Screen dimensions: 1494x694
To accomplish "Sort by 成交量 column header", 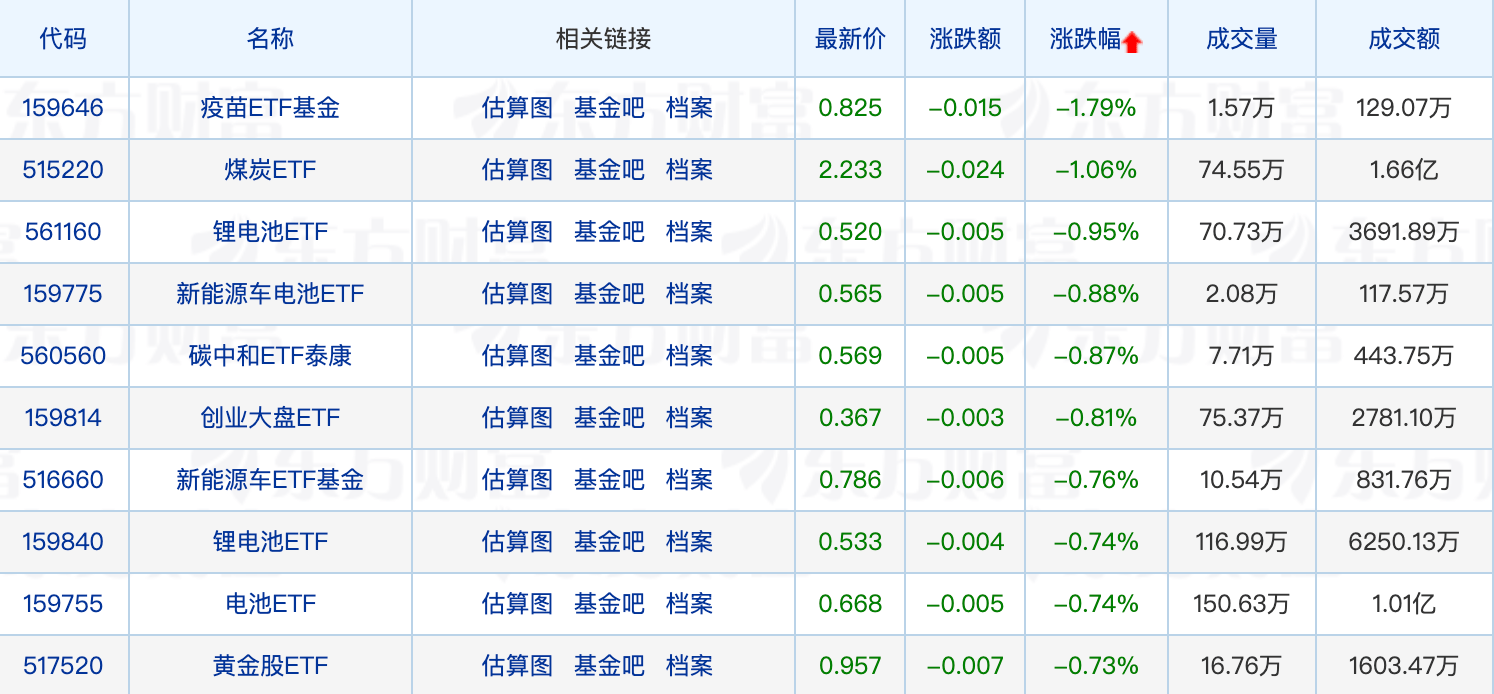I will 1241,39.
